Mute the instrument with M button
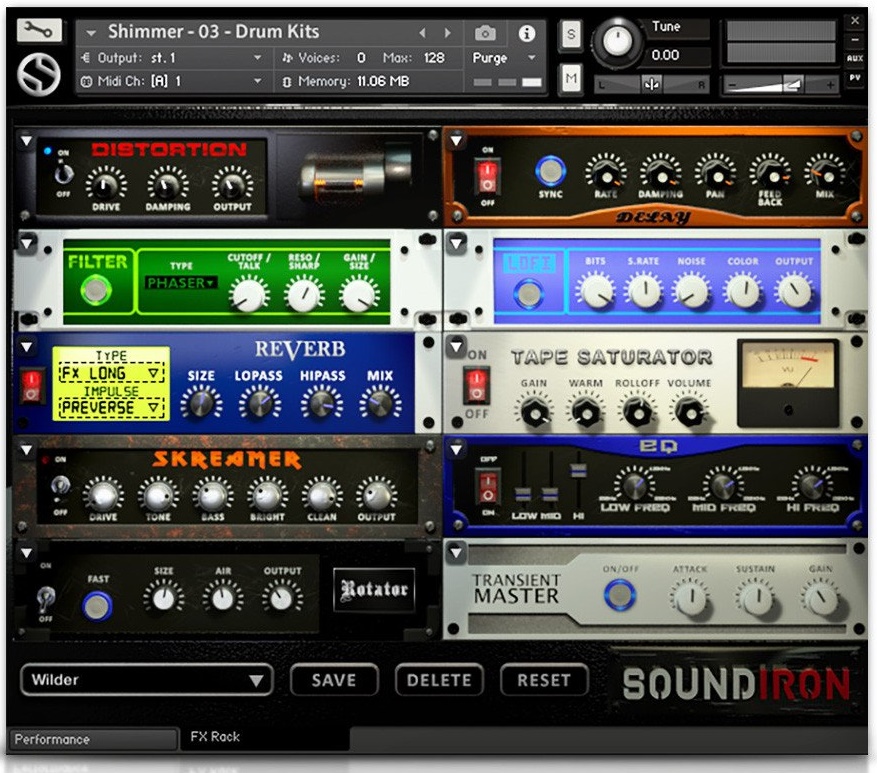This screenshot has width=877, height=773. point(570,79)
